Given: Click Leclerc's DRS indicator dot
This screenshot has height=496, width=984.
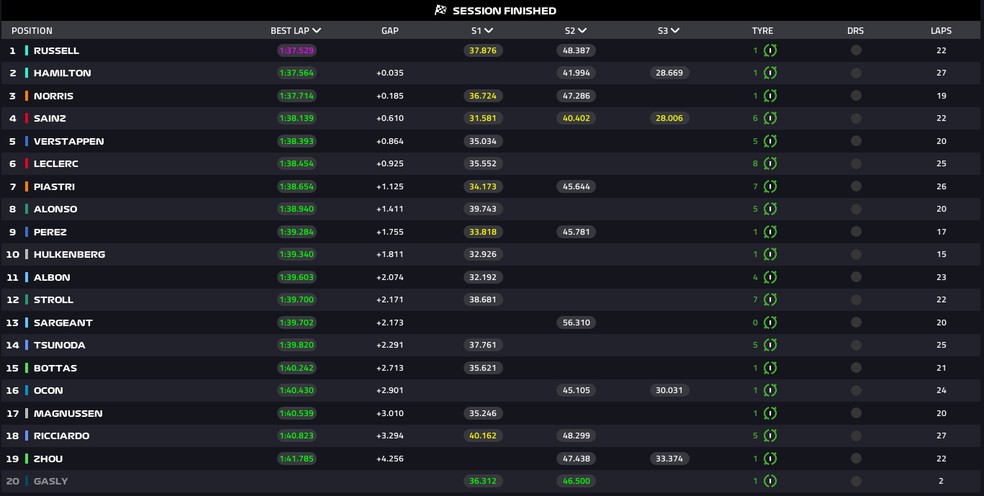Looking at the screenshot, I should click(856, 163).
